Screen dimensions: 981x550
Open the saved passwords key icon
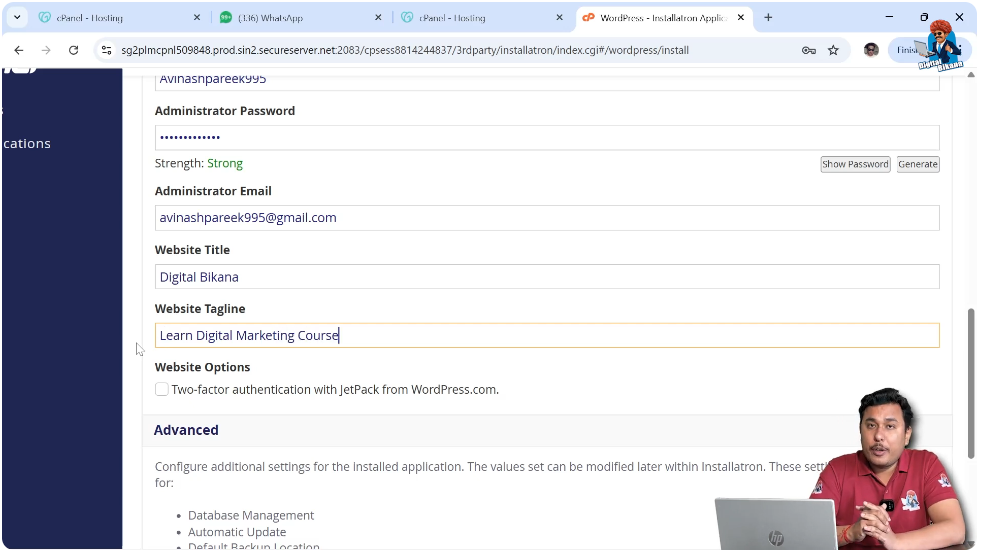pyautogui.click(x=808, y=50)
